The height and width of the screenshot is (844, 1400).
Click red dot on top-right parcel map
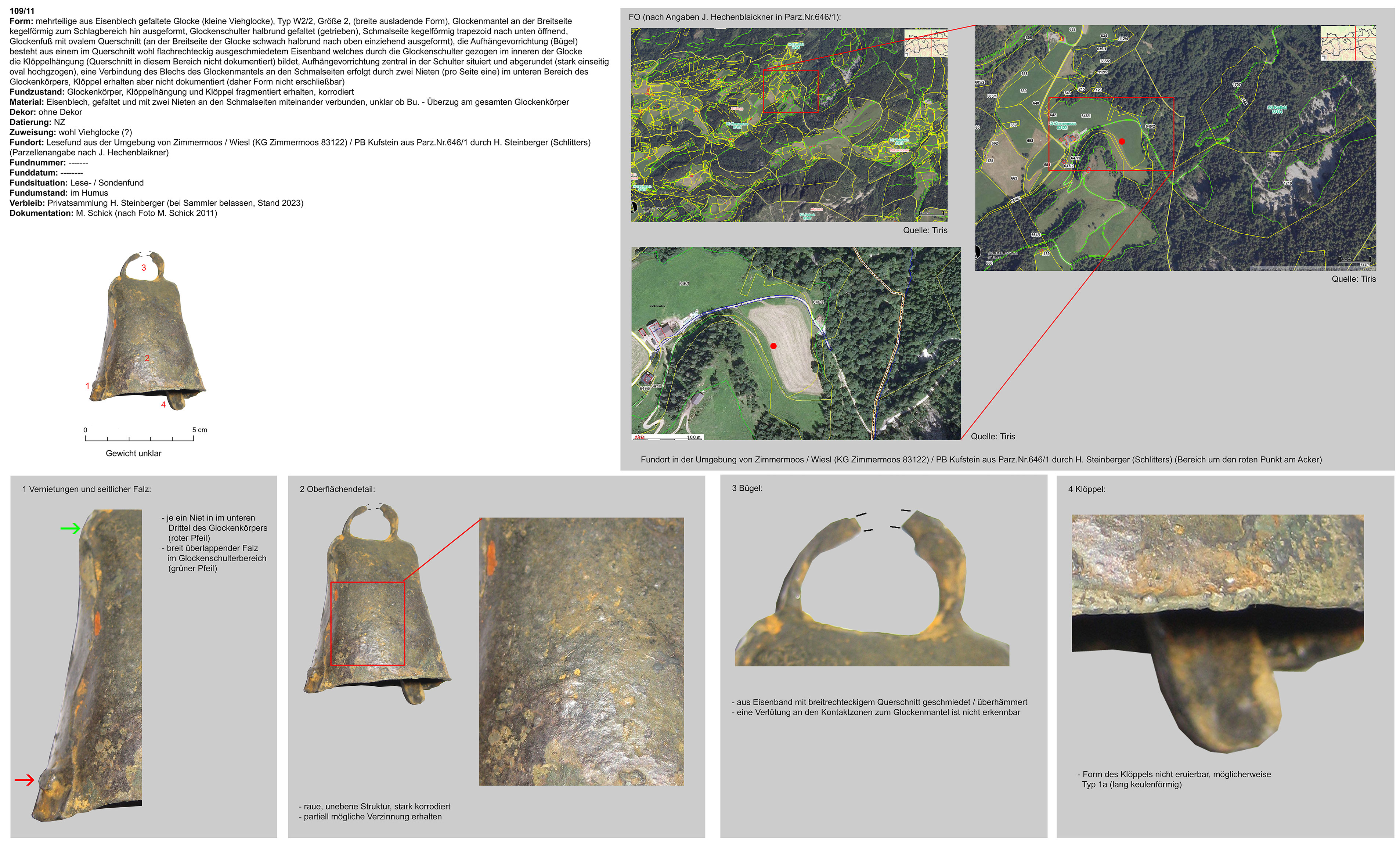coord(1122,141)
